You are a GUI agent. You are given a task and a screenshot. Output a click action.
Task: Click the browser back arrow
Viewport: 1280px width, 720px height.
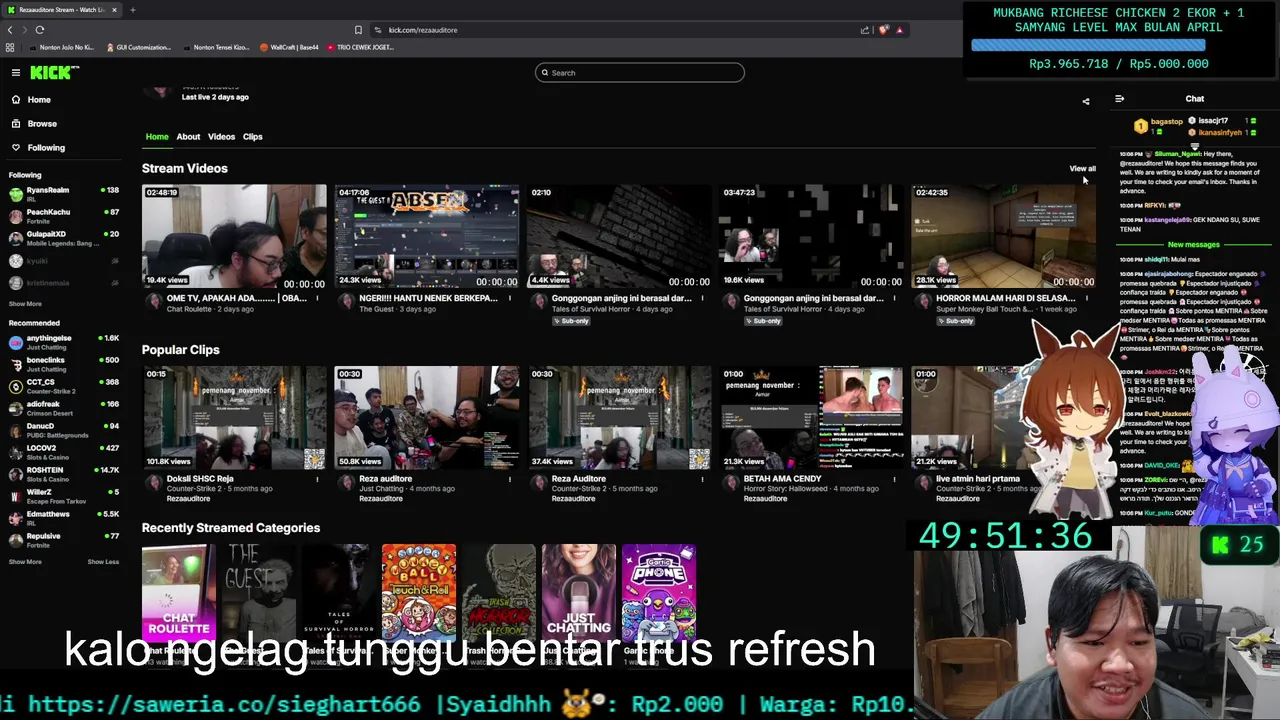click(x=10, y=30)
